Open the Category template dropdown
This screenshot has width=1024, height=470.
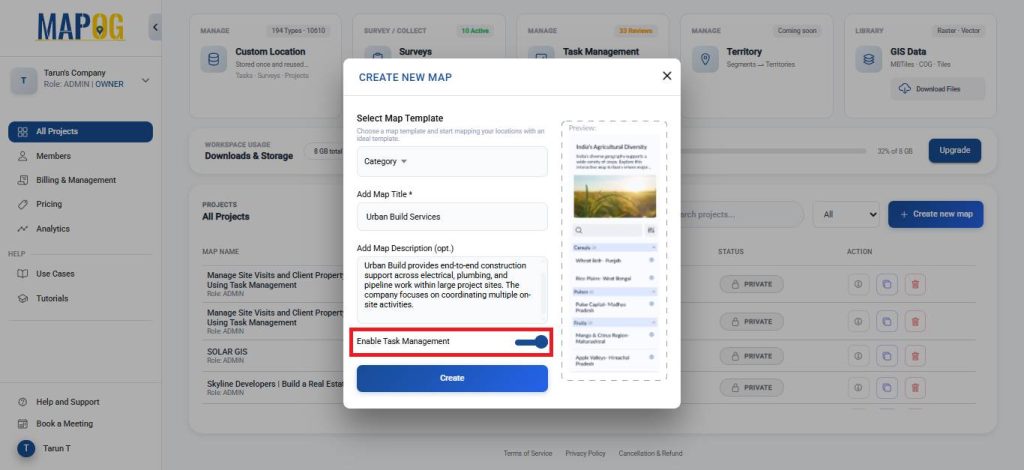tap(452, 161)
